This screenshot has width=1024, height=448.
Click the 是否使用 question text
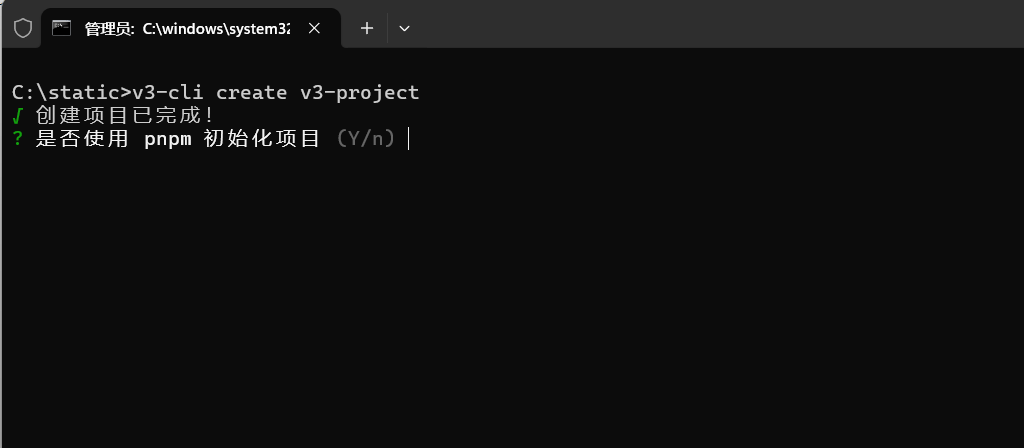(x=82, y=139)
